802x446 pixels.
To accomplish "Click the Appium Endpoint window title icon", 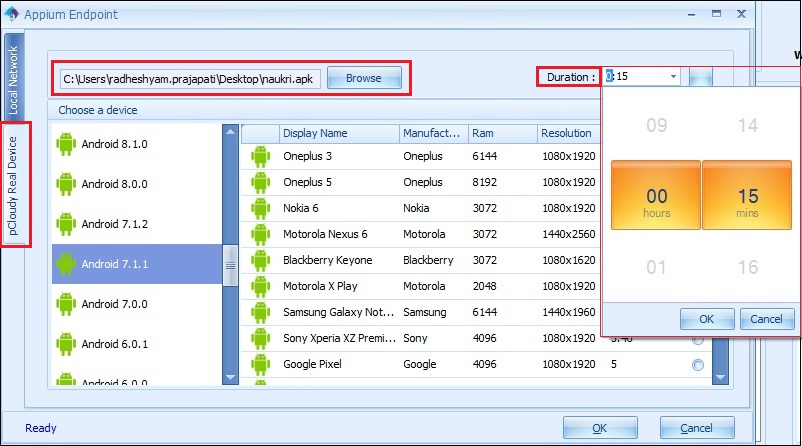I will (x=11, y=14).
